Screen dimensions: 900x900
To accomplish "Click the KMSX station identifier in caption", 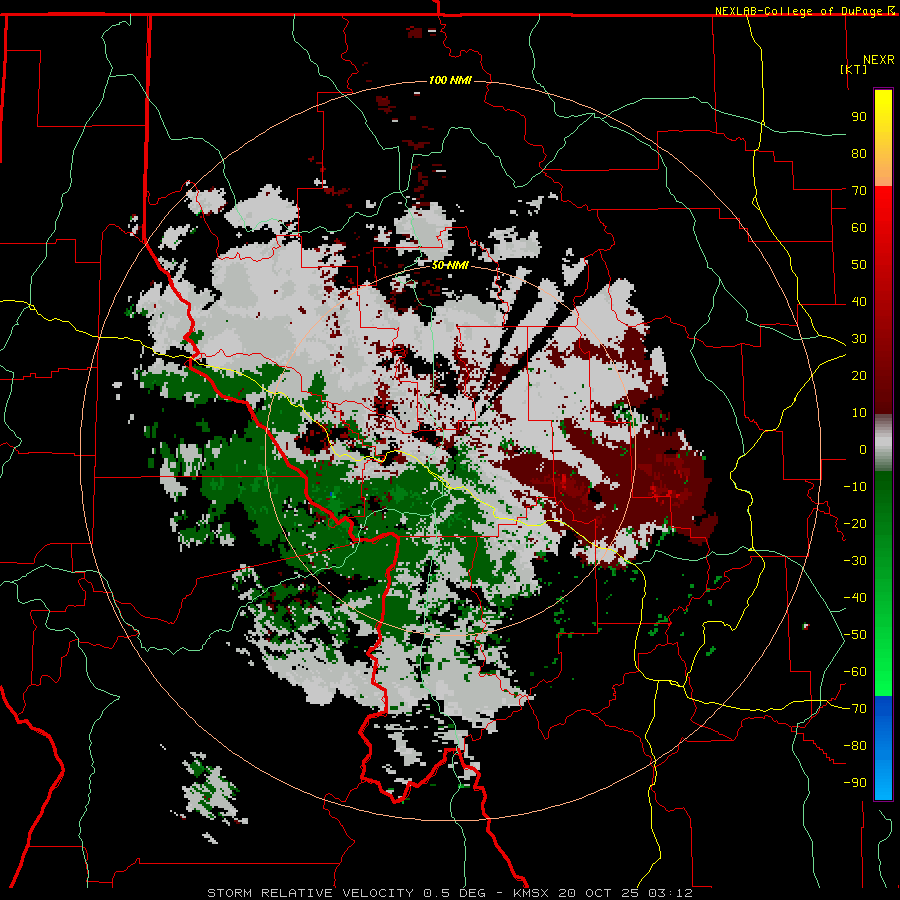I will click(x=531, y=893).
